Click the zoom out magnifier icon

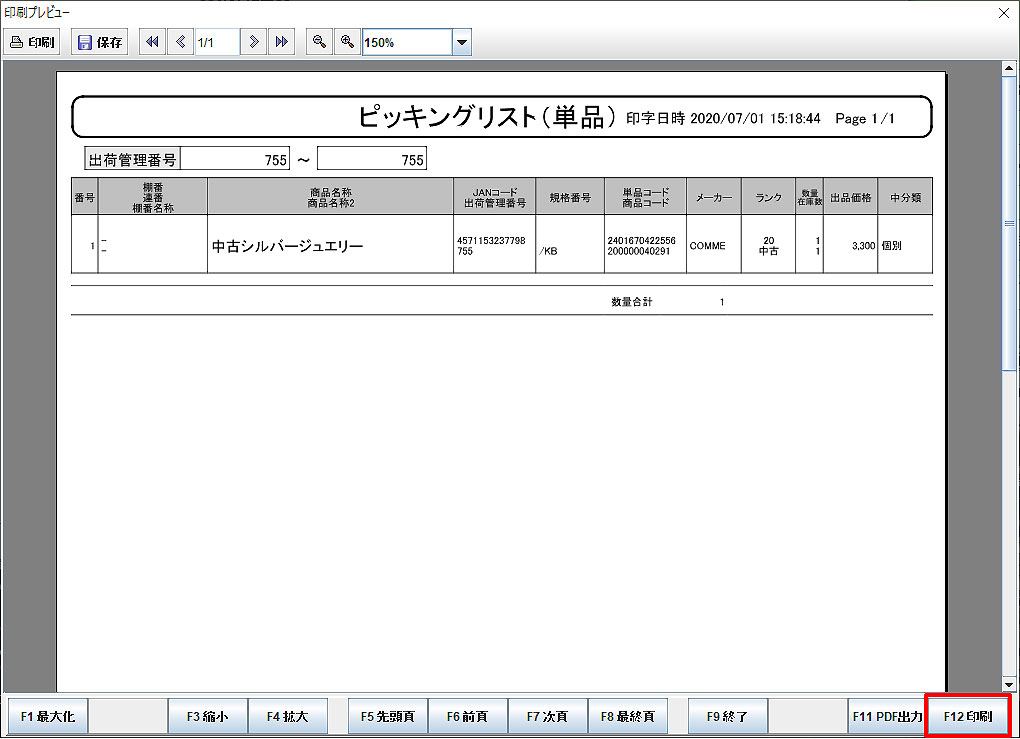pyautogui.click(x=319, y=42)
